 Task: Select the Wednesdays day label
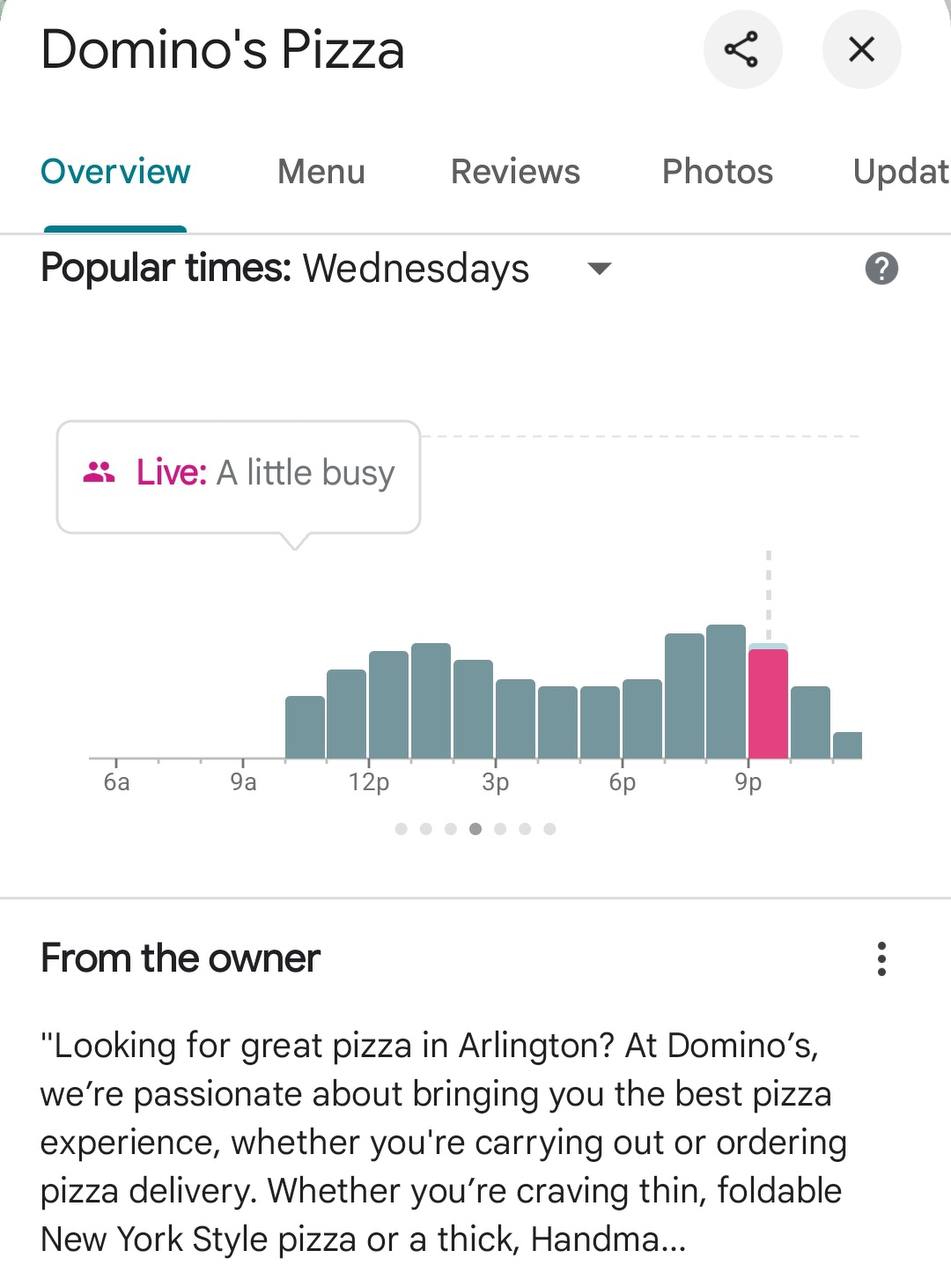[x=416, y=268]
